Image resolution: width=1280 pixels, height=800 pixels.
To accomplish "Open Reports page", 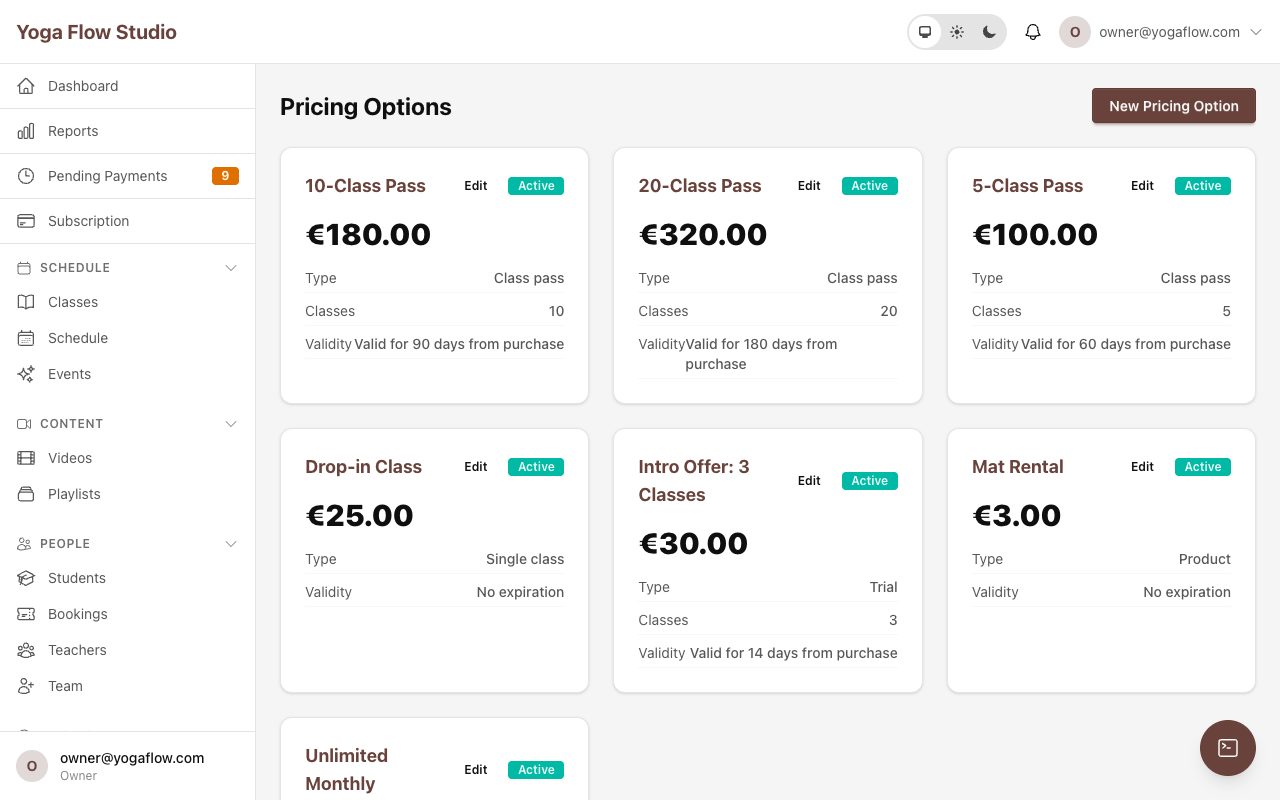I will [x=128, y=131].
